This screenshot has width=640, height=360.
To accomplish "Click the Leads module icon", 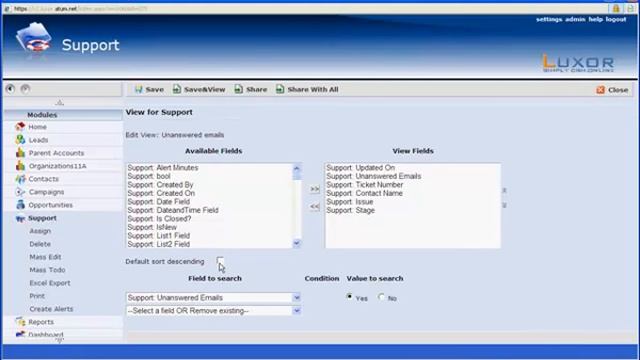I will pyautogui.click(x=20, y=140).
